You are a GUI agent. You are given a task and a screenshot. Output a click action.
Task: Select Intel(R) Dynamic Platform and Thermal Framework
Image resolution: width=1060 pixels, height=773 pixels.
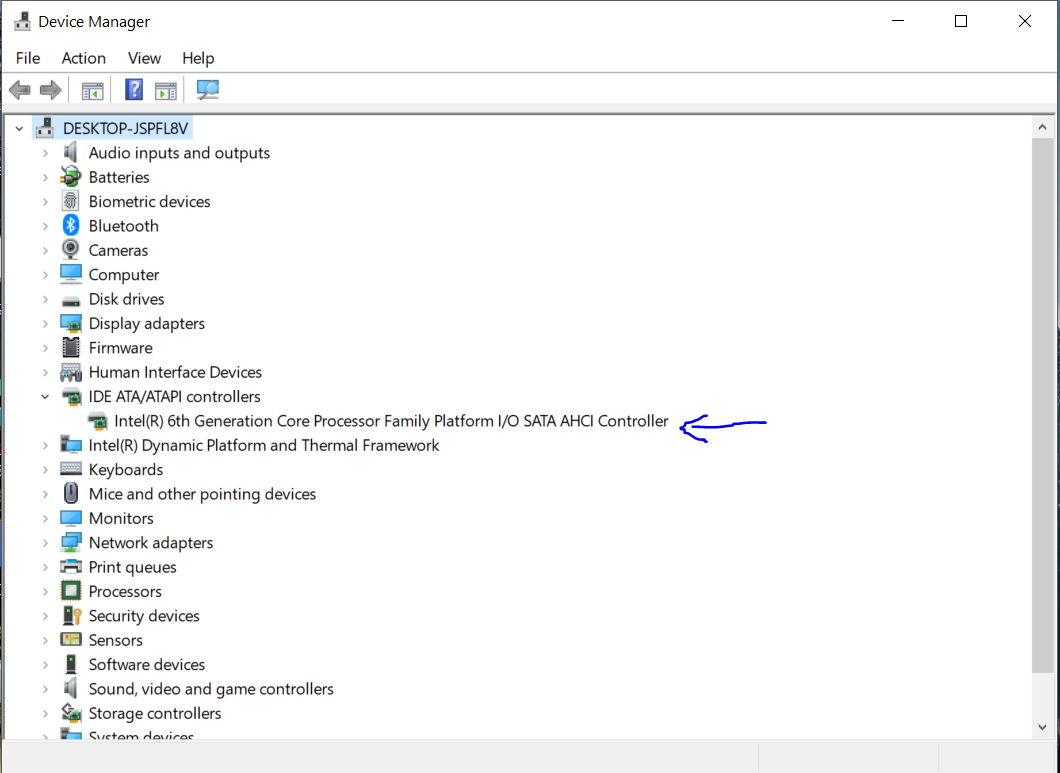coord(264,446)
